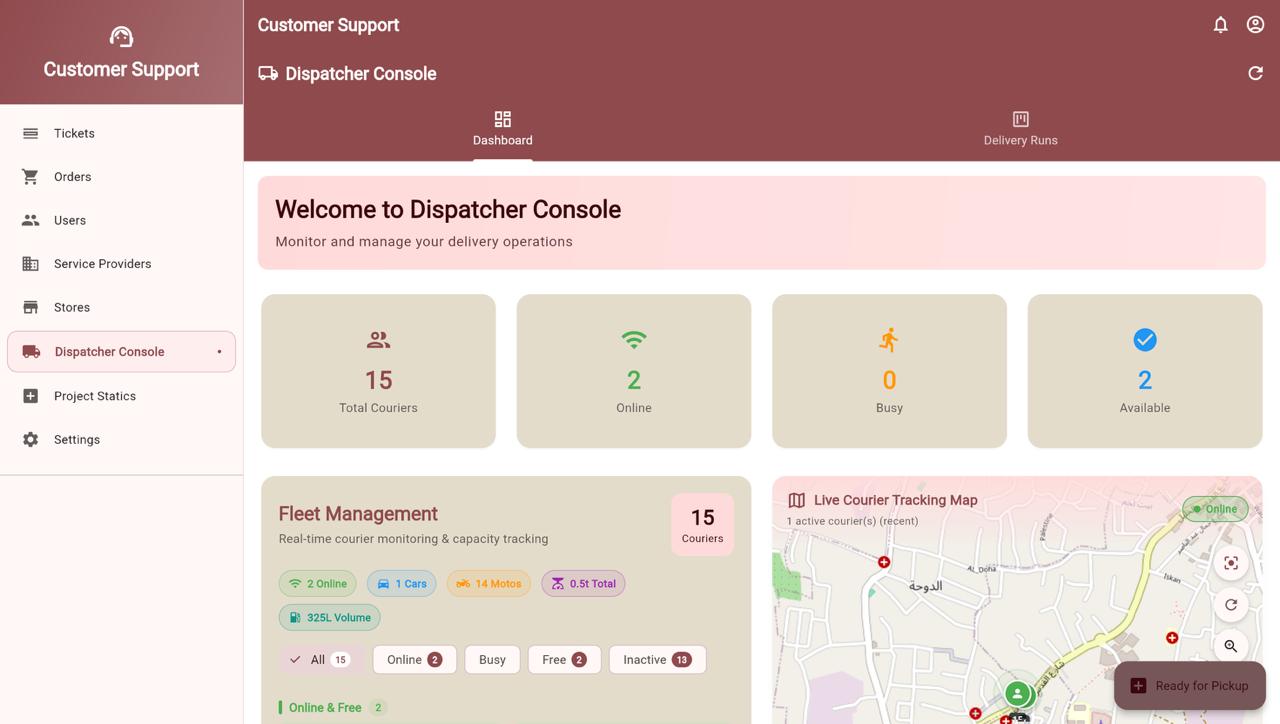1280x724 pixels.
Task: Click the refresh icon next to Dispatcher Console
Action: (x=1255, y=73)
